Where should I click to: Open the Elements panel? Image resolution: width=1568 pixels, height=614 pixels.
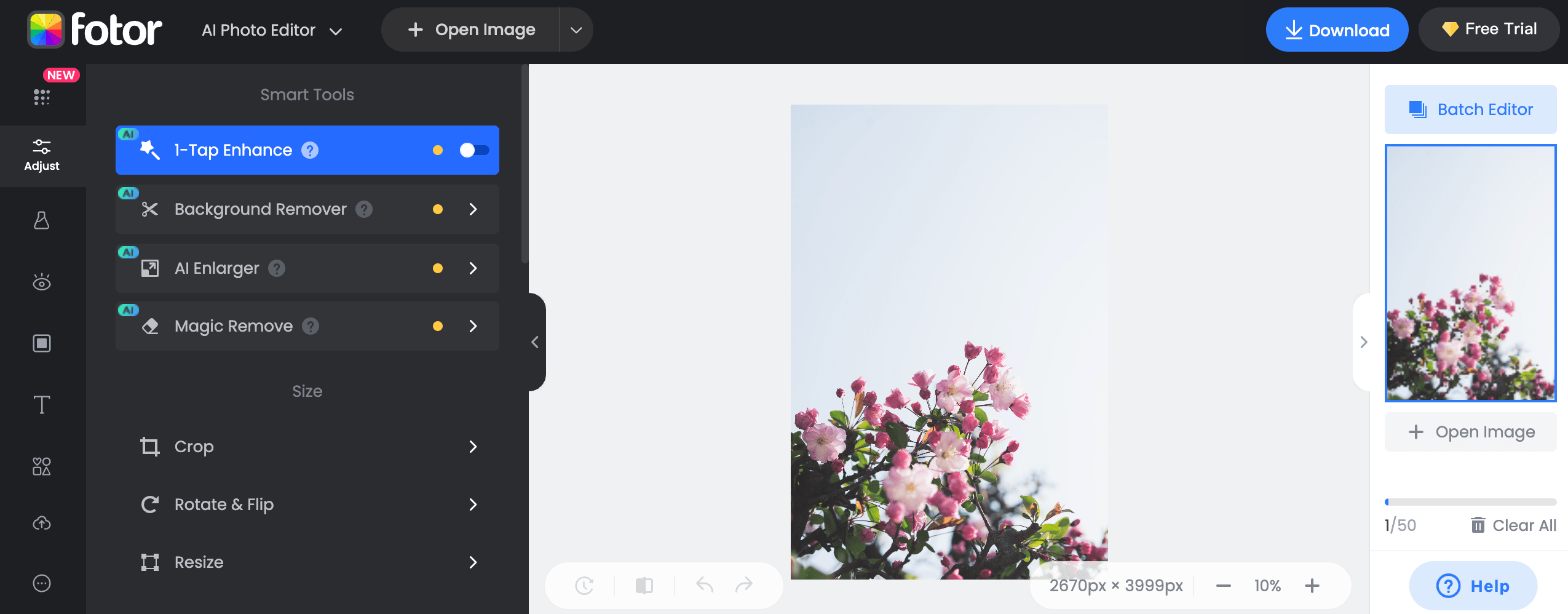coord(42,466)
